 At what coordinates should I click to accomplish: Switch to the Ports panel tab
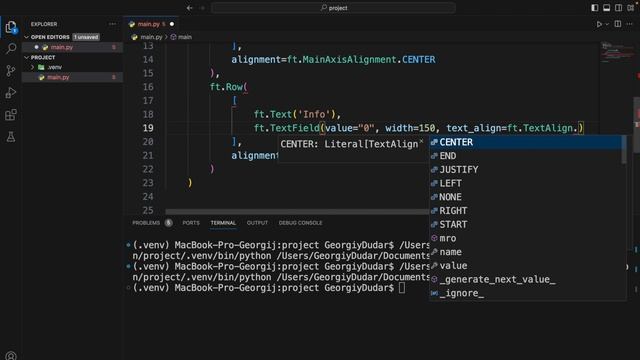pyautogui.click(x=191, y=223)
